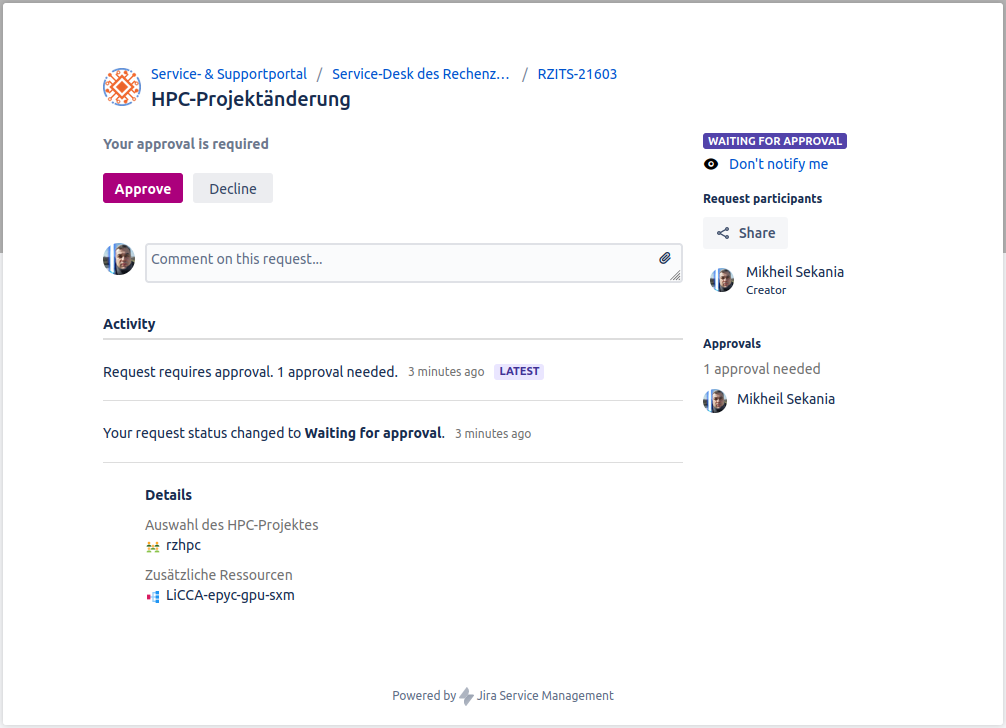Image resolution: width=1006 pixels, height=728 pixels.
Task: Click the WAITING FOR APPROVAL status badge
Action: (775, 142)
